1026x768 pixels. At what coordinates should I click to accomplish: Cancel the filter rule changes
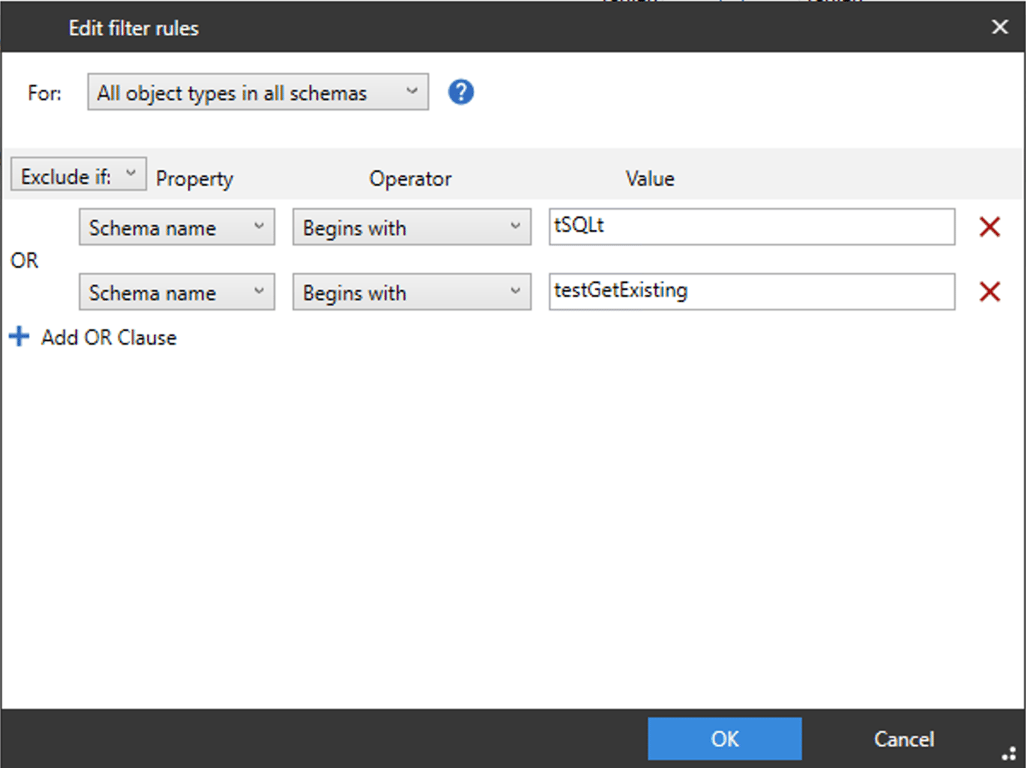tap(903, 739)
